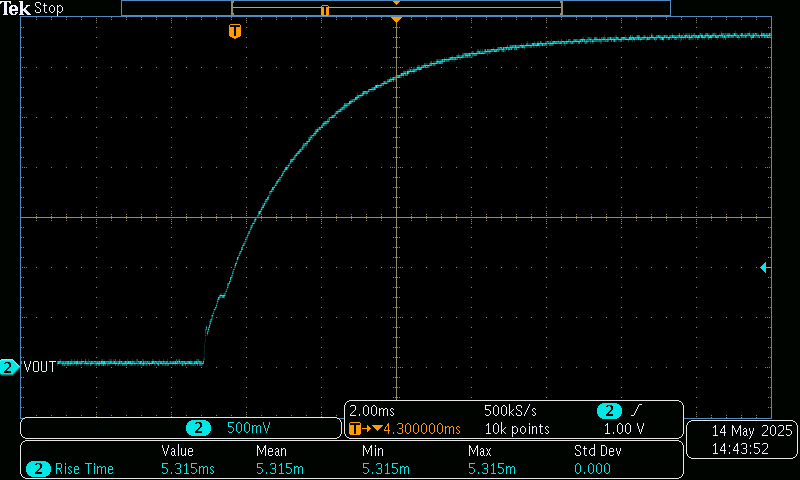Viewport: 800px width, 480px height.
Task: Click the 4.300000ms trigger delay readout
Action: 422,429
